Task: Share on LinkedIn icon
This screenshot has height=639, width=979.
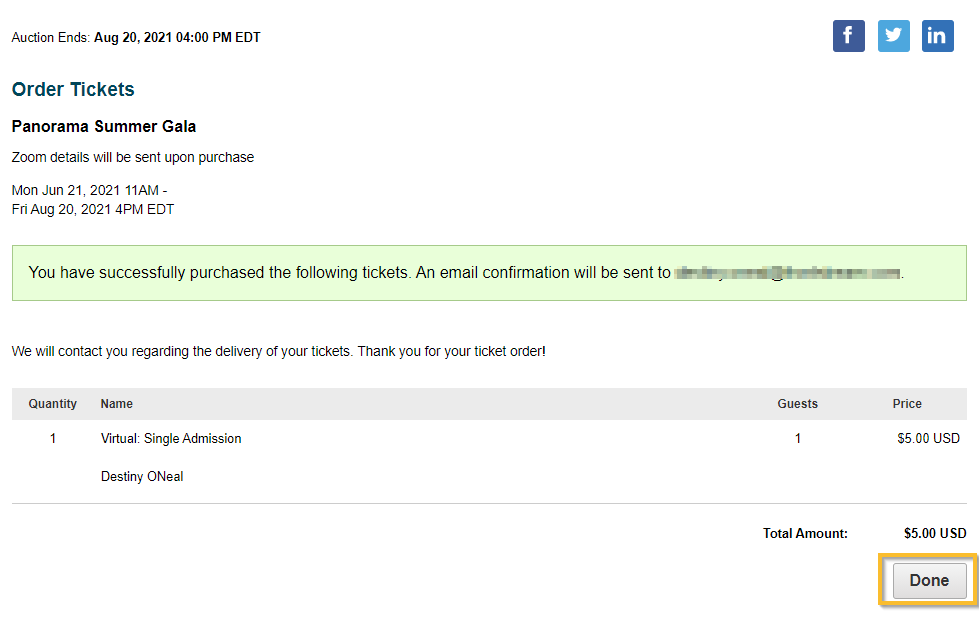Action: tap(937, 36)
